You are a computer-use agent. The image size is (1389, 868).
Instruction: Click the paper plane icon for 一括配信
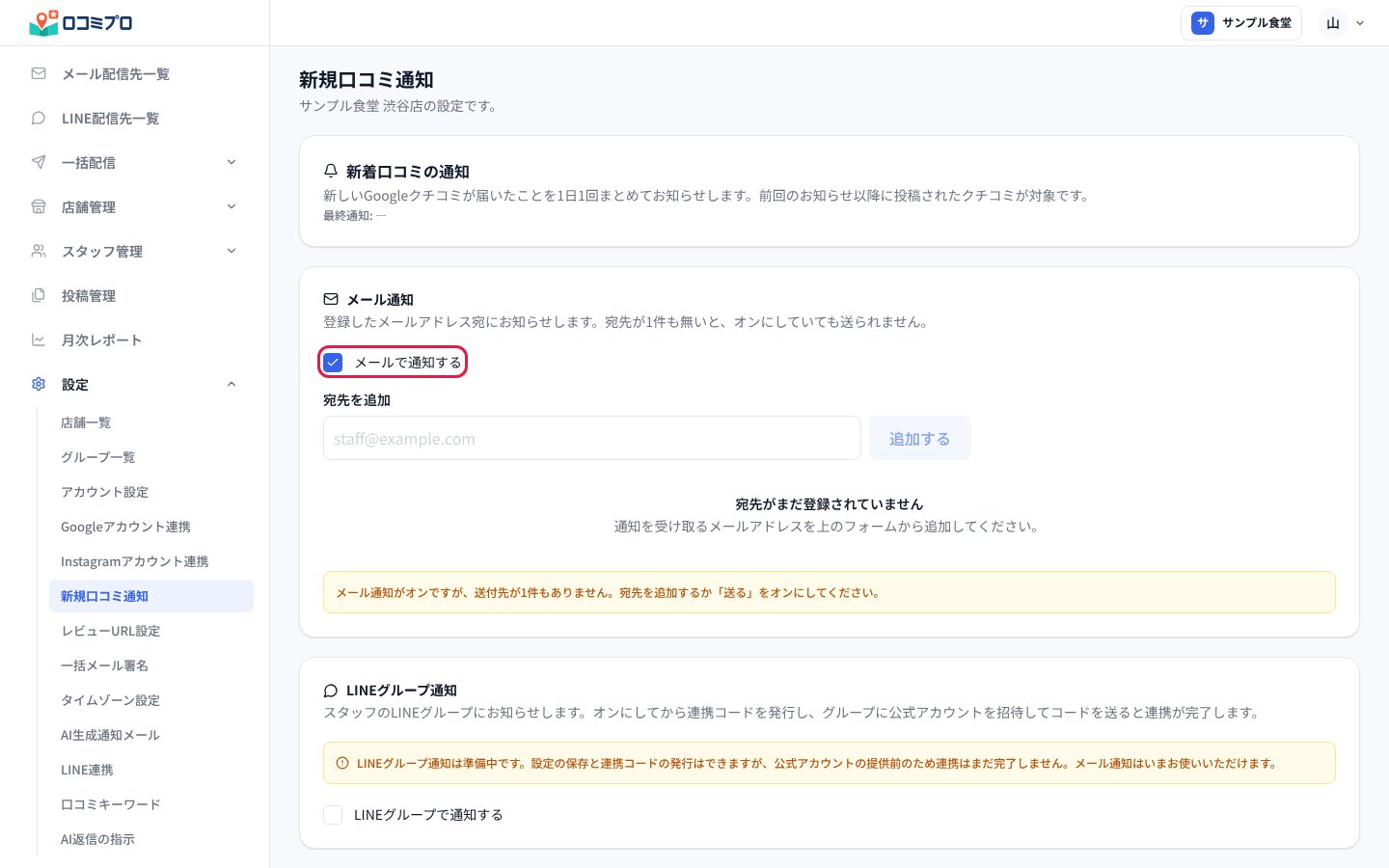[39, 162]
